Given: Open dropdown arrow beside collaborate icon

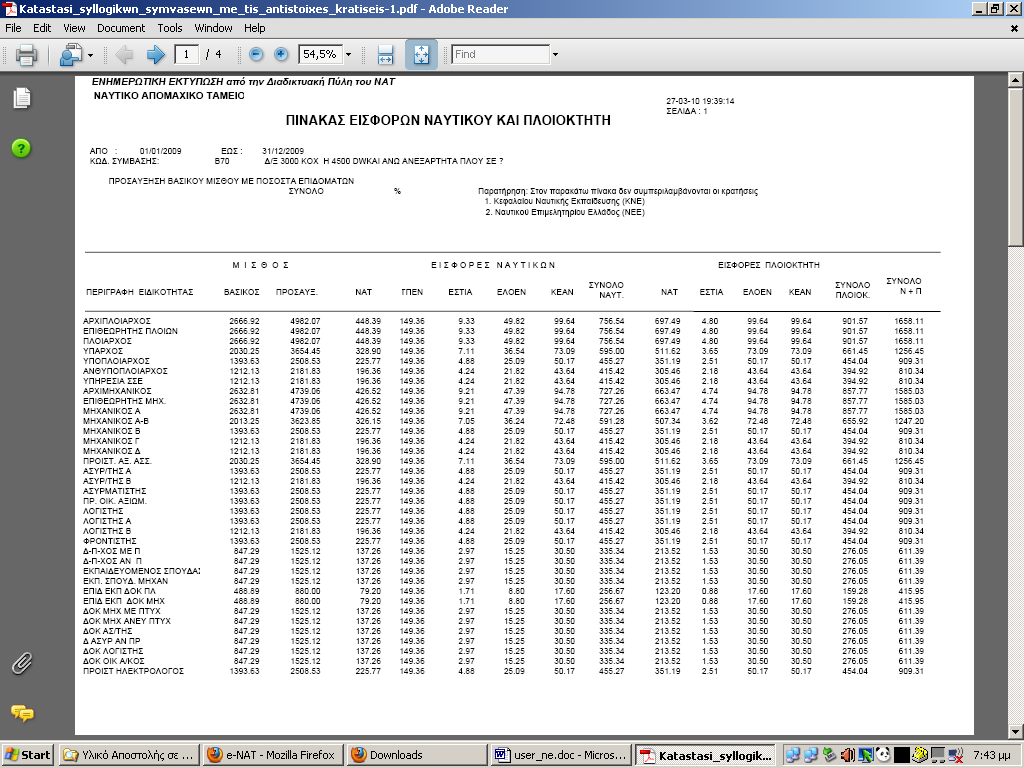Looking at the screenshot, I should (x=90, y=55).
